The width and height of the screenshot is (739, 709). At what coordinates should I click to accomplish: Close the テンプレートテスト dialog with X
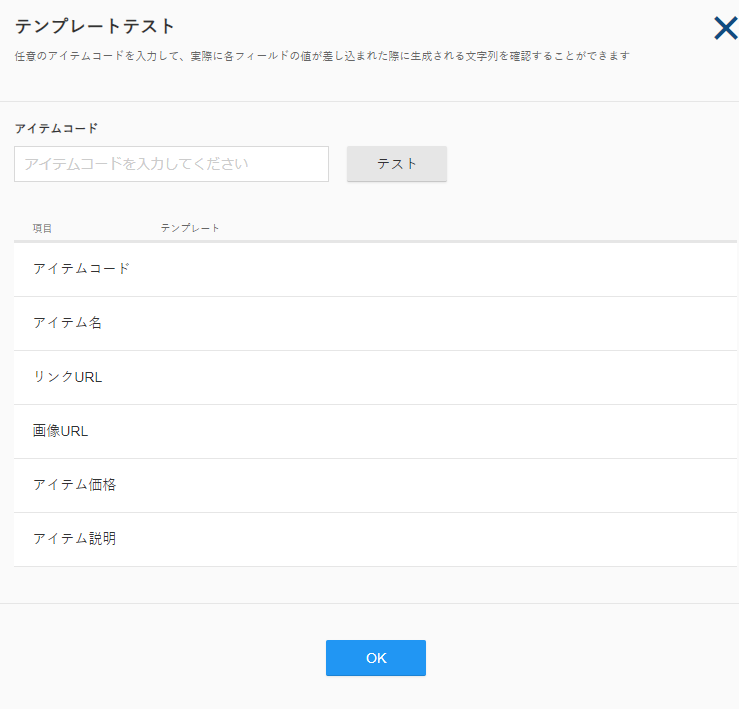(726, 28)
